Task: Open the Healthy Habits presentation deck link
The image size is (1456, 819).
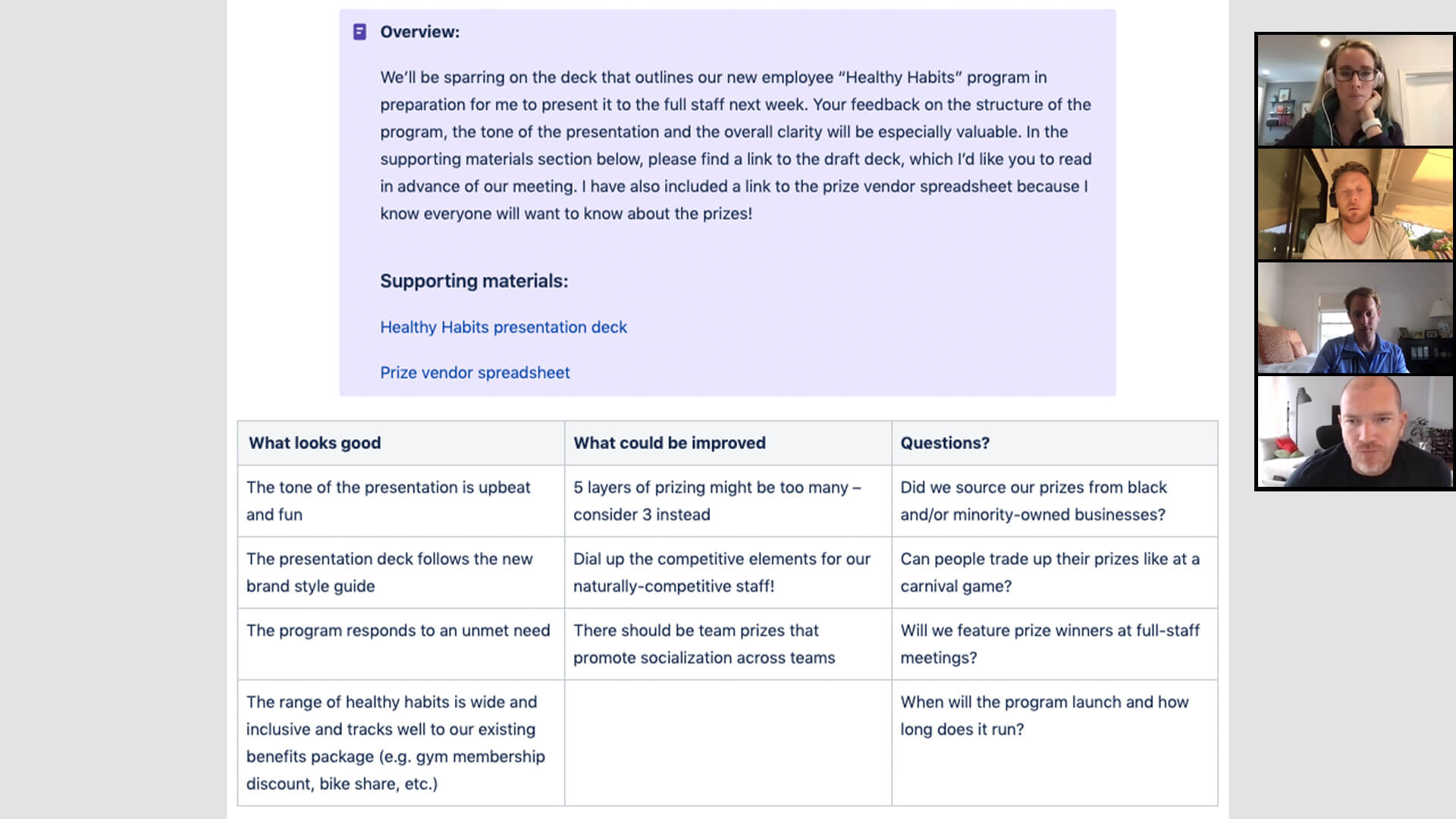Action: 503,327
